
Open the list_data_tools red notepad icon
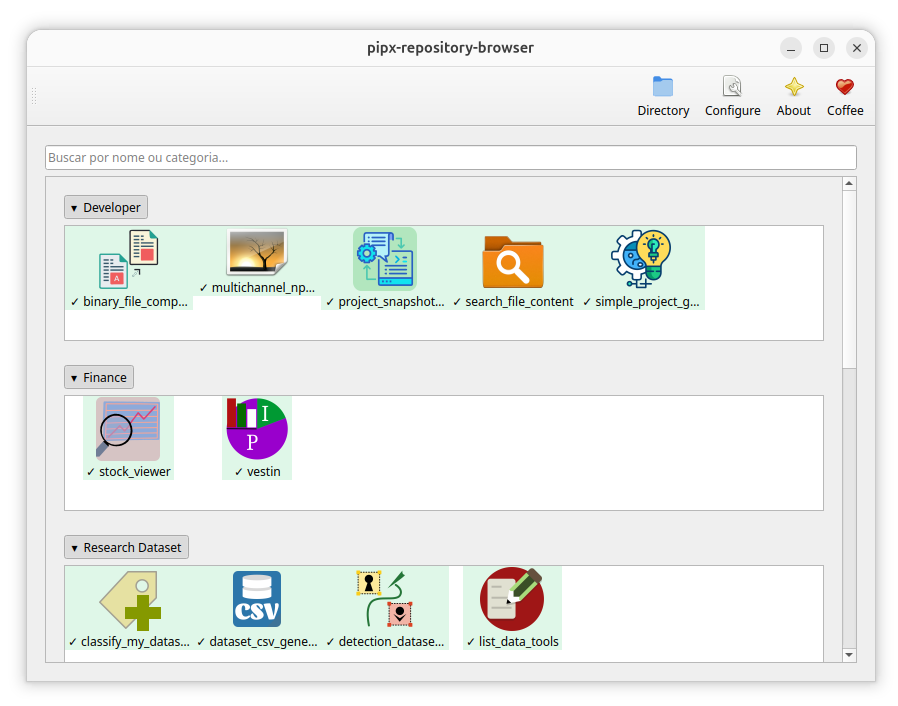pos(512,599)
